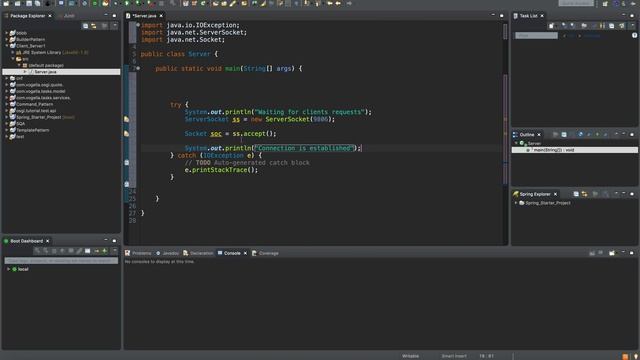Select com.vogella.tasks.model project
640x360 pixels.
[x=40, y=91]
